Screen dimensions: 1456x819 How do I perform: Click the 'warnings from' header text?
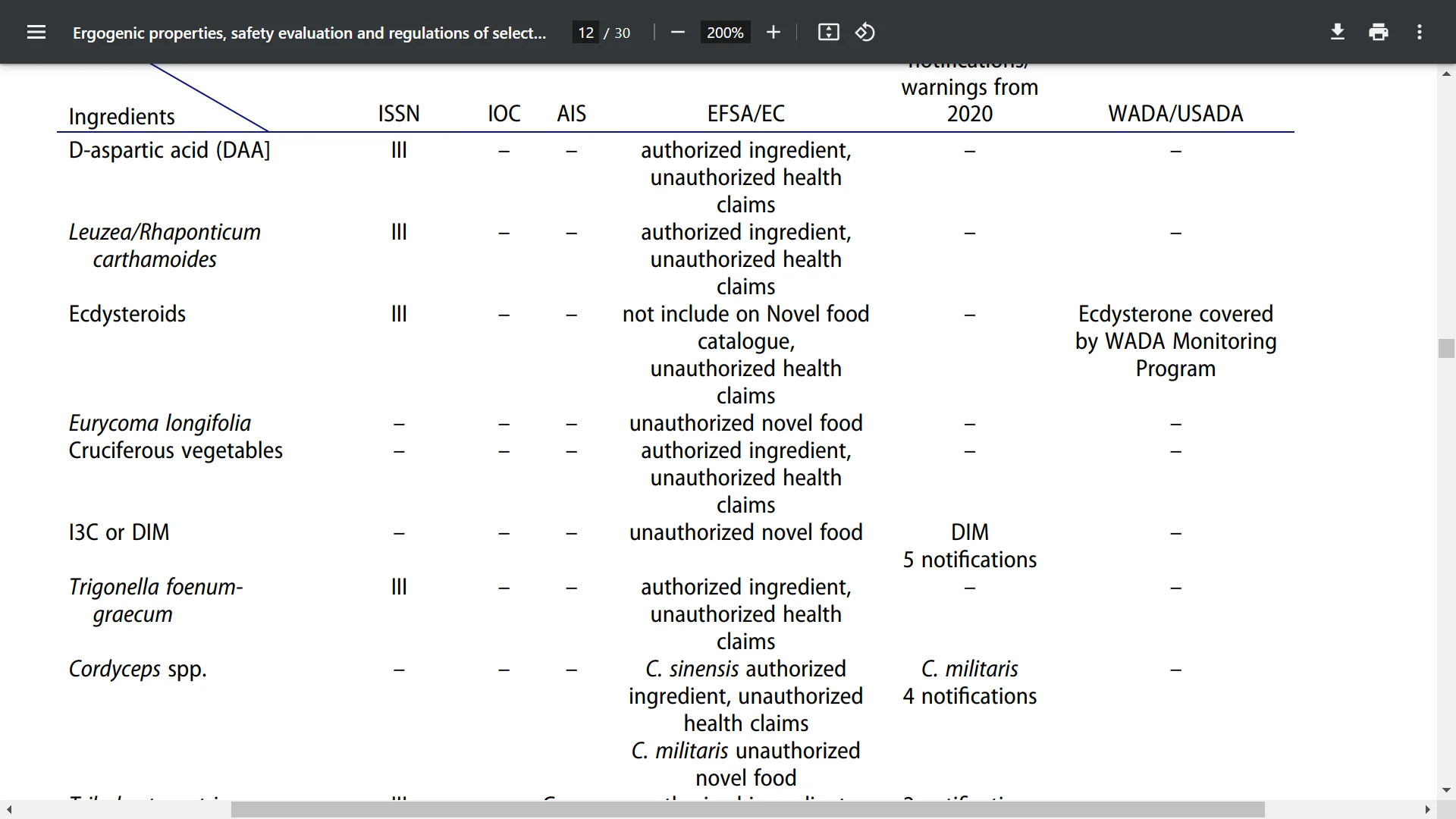pyautogui.click(x=969, y=87)
